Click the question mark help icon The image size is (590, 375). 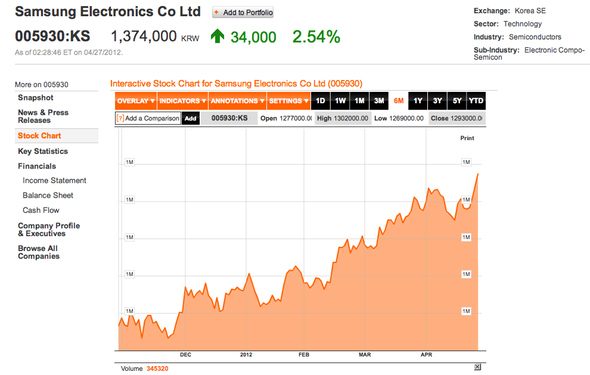[x=120, y=118]
